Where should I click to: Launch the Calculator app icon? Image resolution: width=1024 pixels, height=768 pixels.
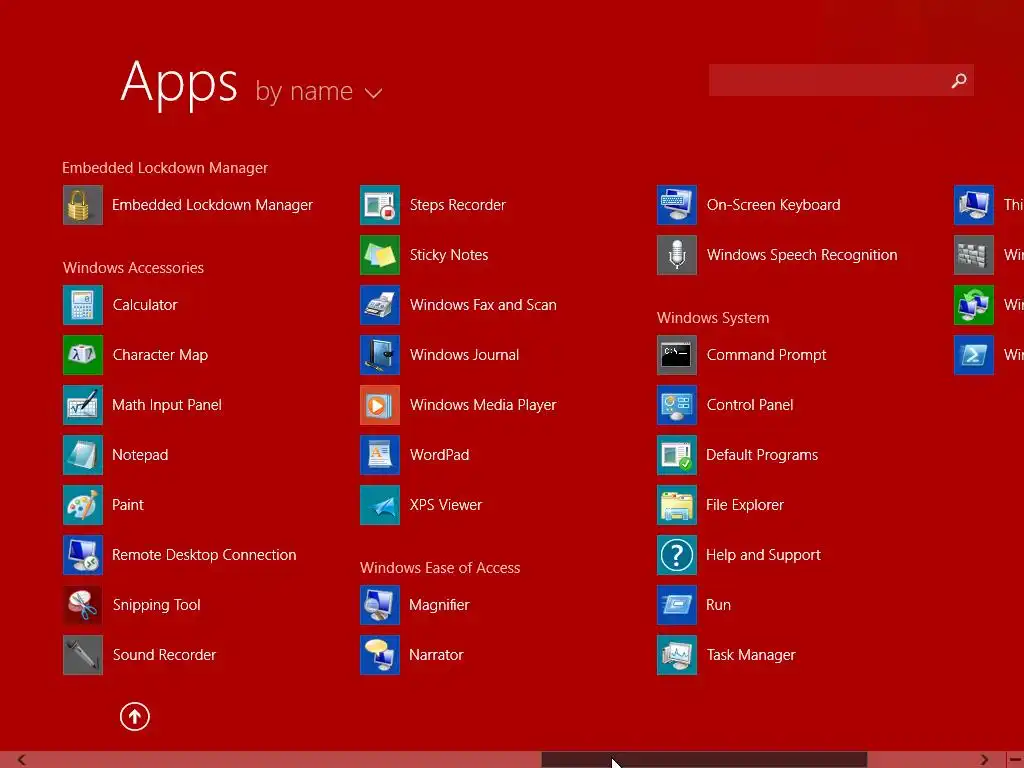coord(83,305)
